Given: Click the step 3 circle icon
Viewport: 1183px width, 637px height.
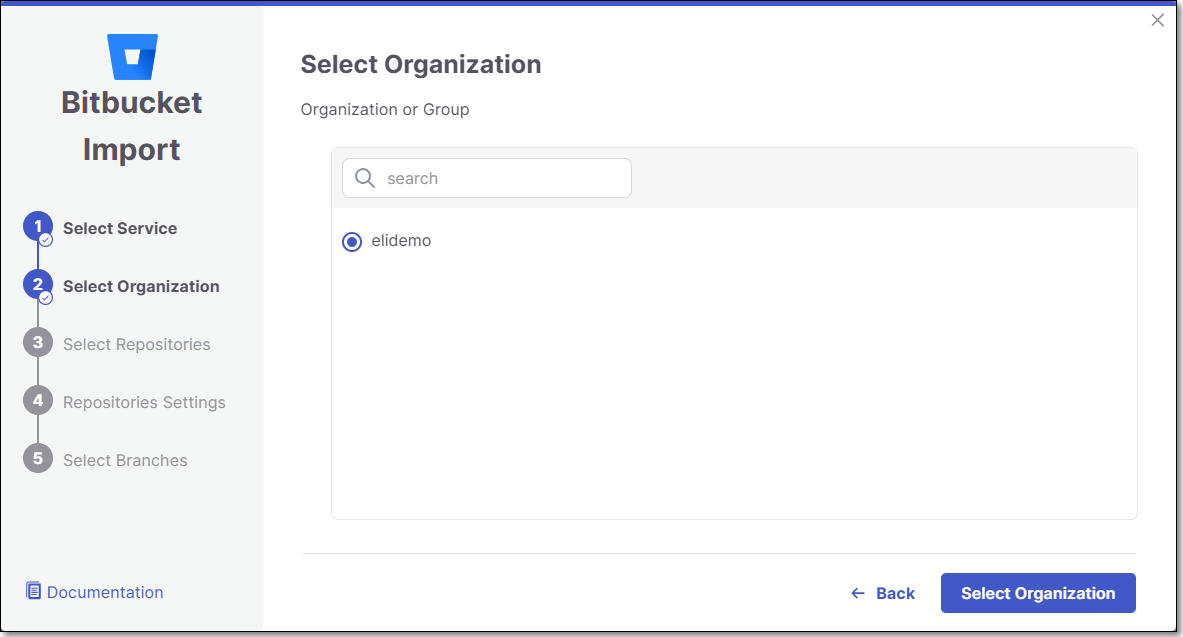Looking at the screenshot, I should point(38,343).
